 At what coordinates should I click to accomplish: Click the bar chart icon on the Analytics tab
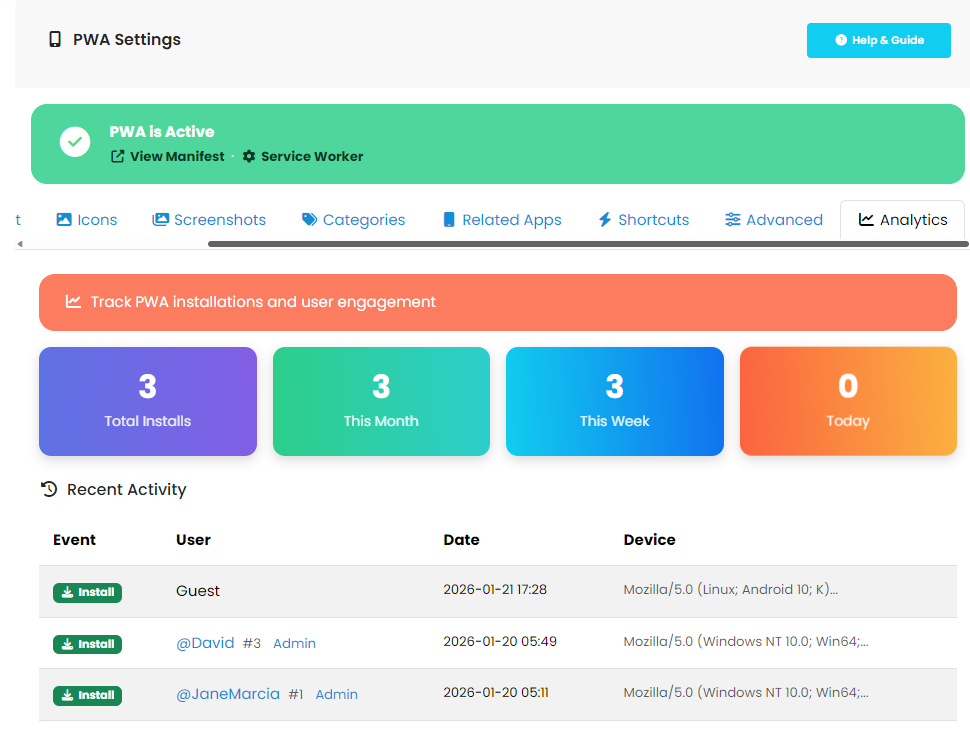(x=866, y=219)
